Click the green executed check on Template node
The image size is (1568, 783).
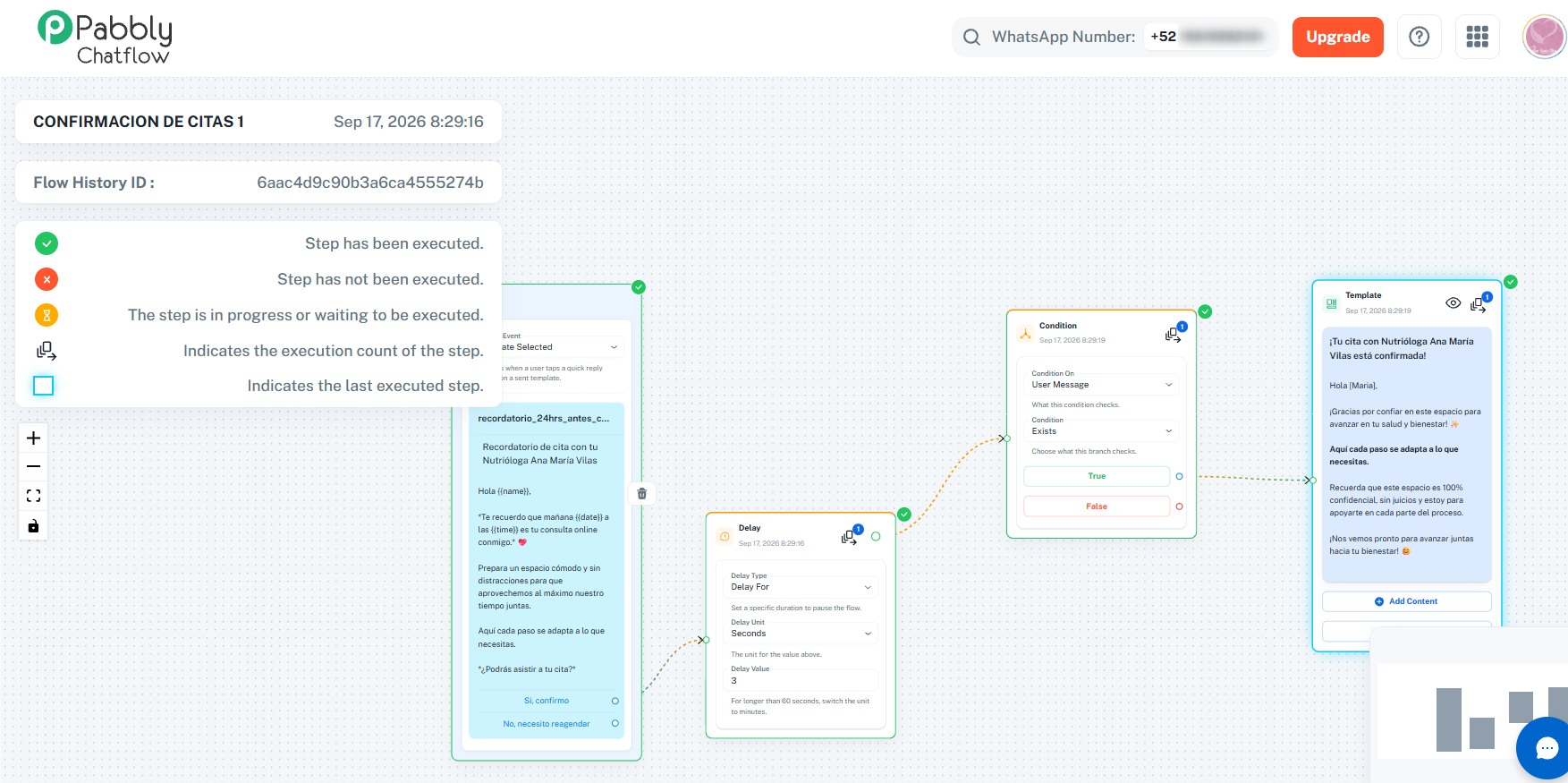click(1511, 282)
